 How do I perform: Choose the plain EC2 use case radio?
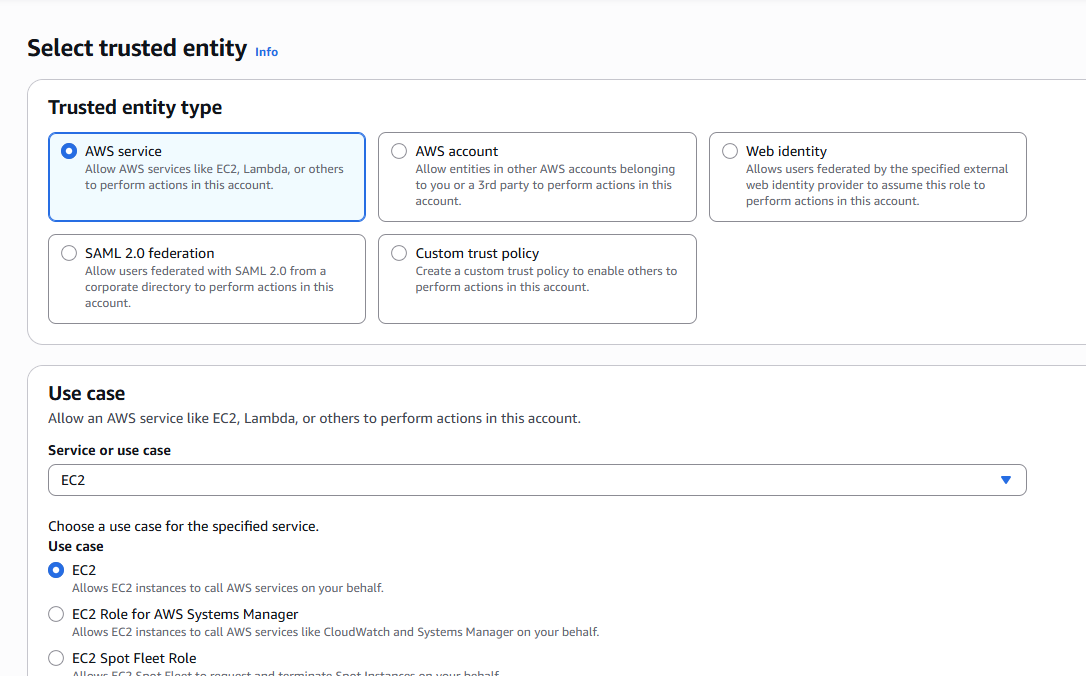pyautogui.click(x=56, y=570)
